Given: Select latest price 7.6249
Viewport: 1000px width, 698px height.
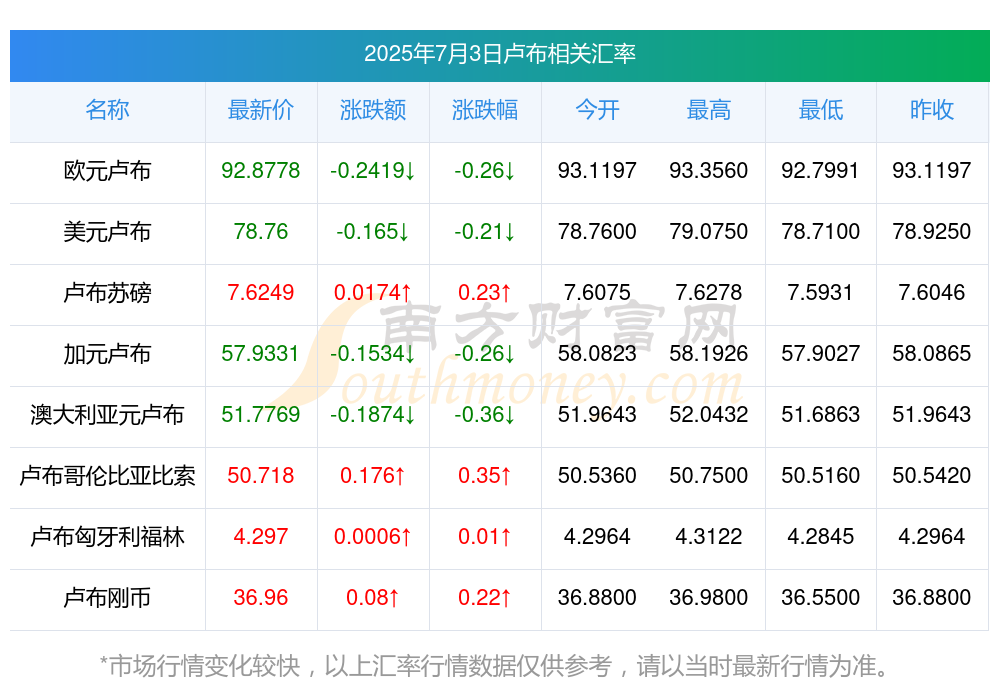Looking at the screenshot, I should 261,292.
